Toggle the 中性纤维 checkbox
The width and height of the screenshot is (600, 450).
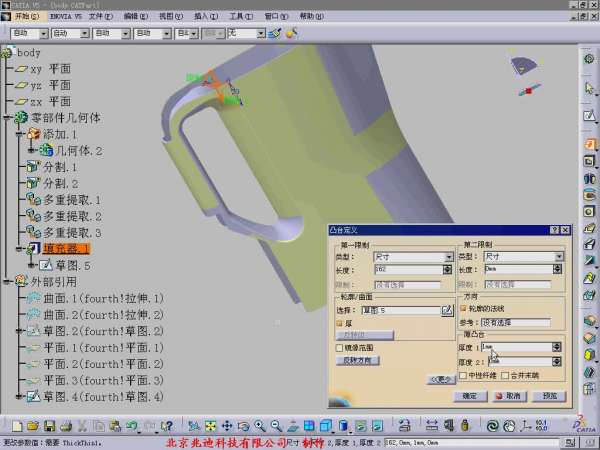462,375
